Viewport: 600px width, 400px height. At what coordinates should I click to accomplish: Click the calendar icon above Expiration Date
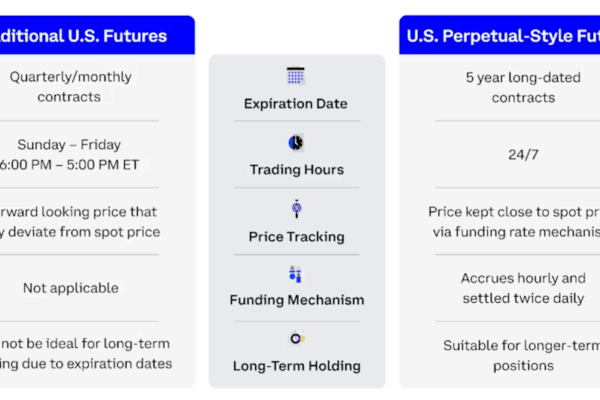pyautogui.click(x=295, y=76)
